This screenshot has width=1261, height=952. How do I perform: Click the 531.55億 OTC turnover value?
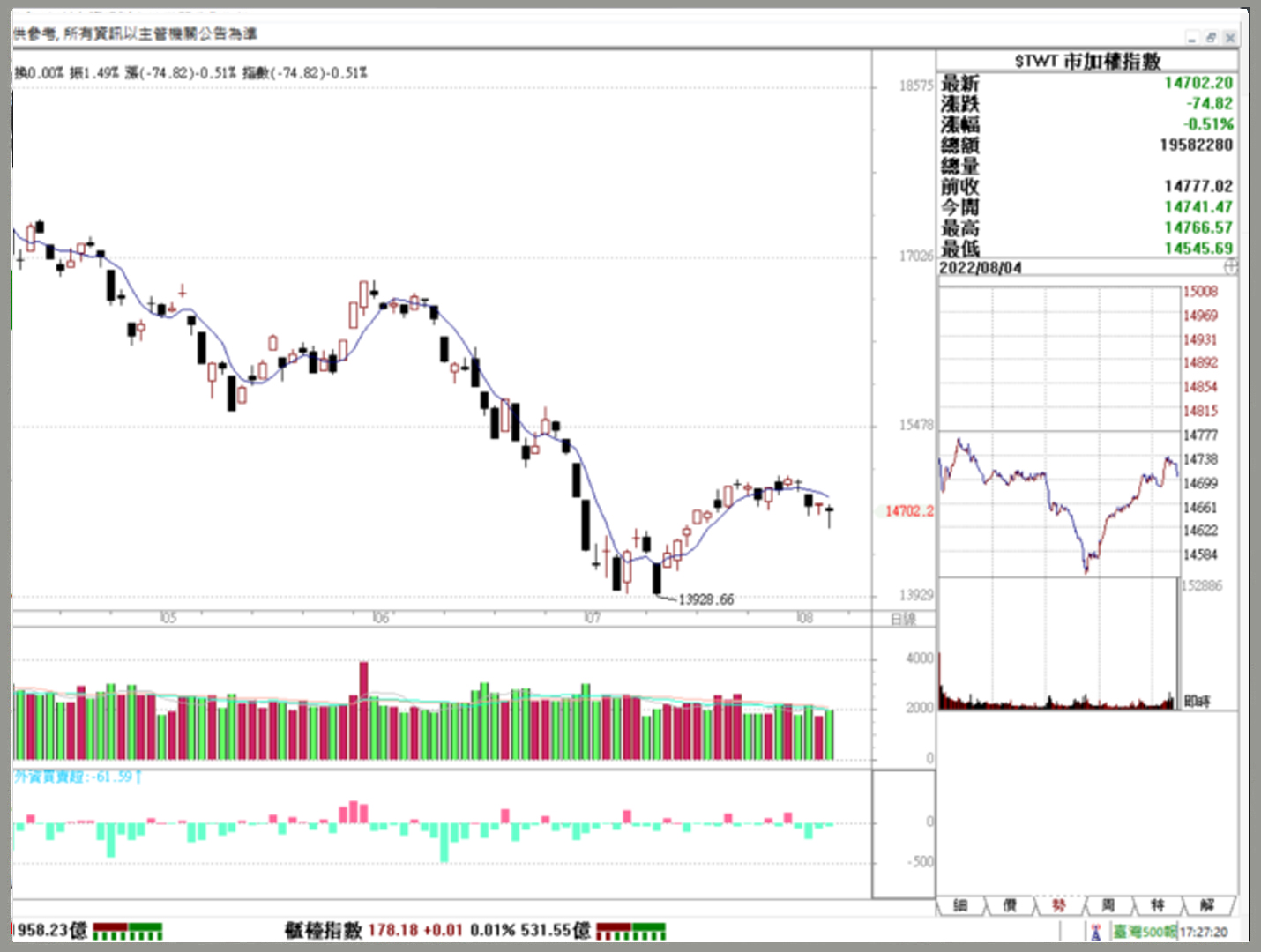(556, 930)
